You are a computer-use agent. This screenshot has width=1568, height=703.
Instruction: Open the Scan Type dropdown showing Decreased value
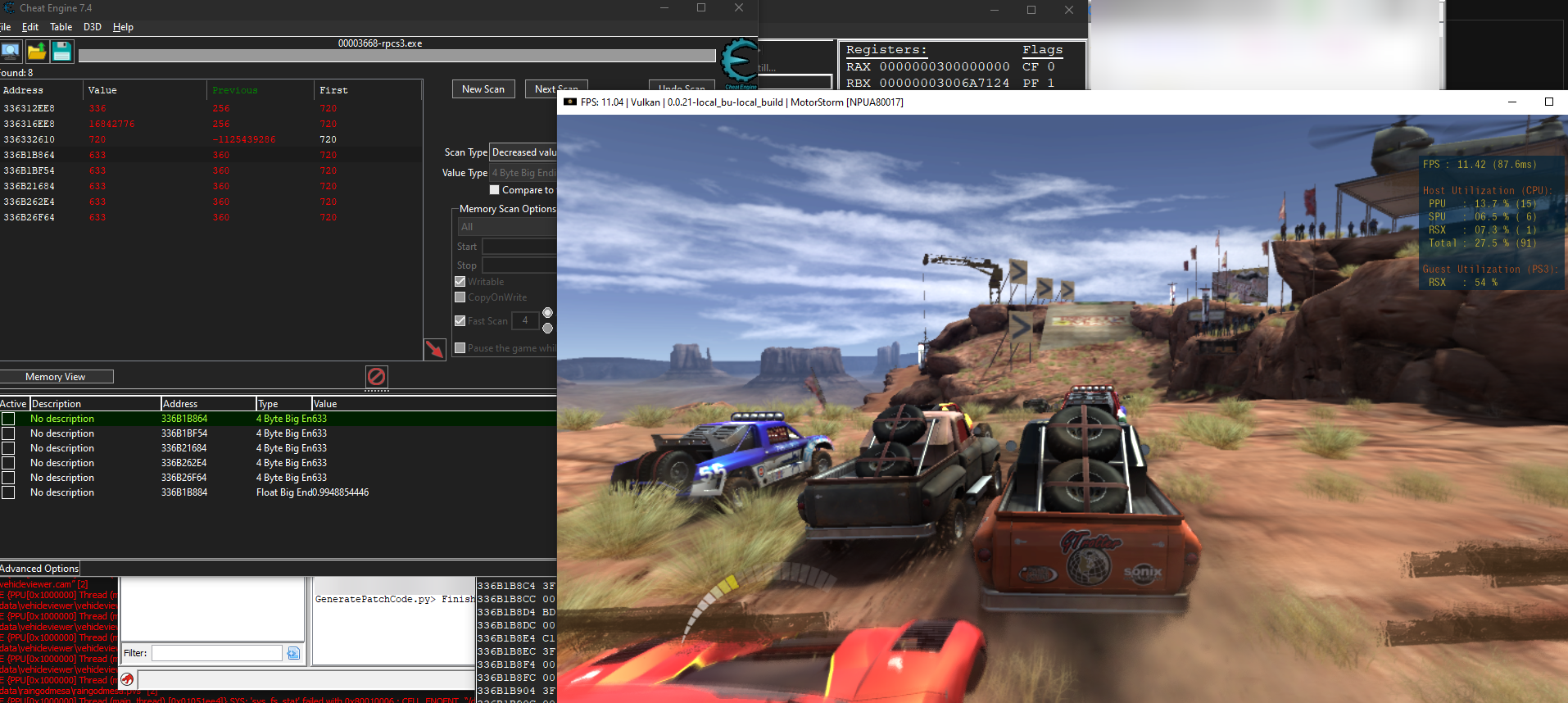coord(523,152)
